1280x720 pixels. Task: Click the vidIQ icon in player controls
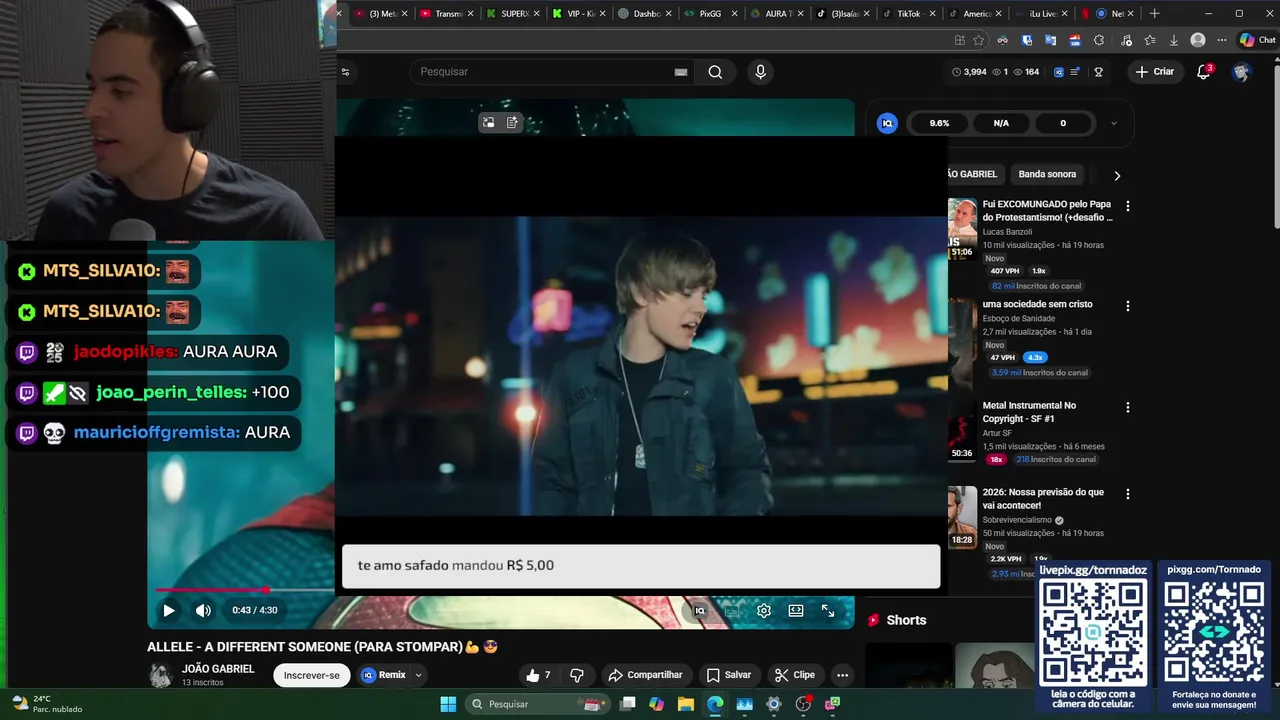700,610
